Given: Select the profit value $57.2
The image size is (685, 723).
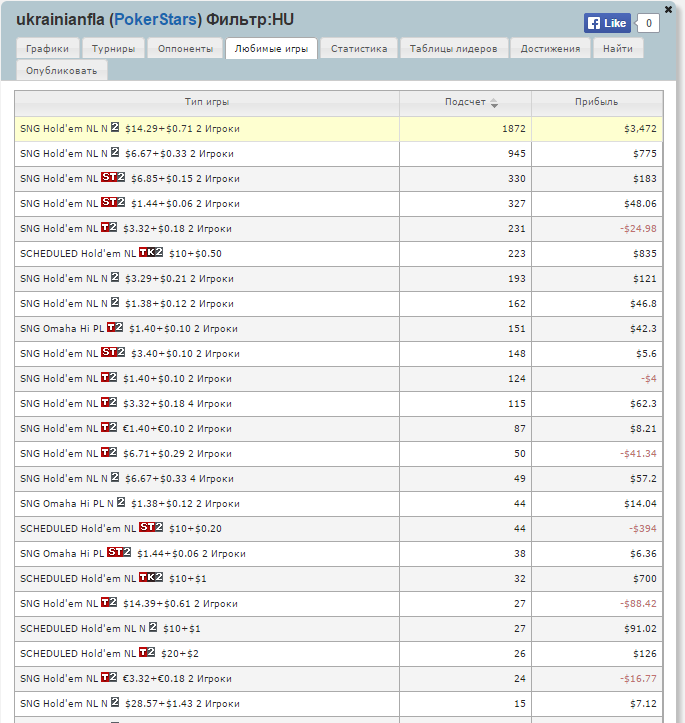Looking at the screenshot, I should [x=644, y=479].
